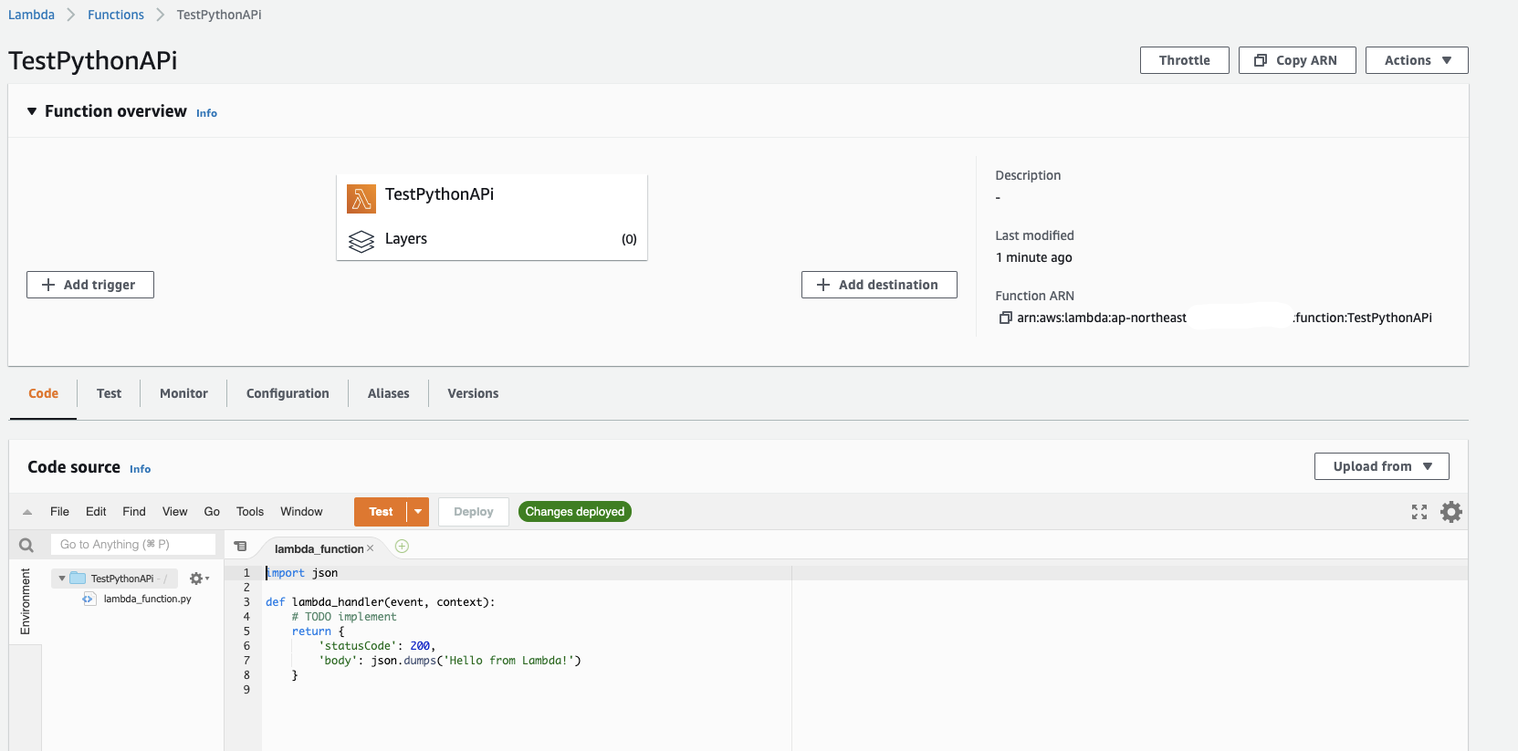Close the lambda_function editor tab
The width and height of the screenshot is (1518, 751).
click(x=370, y=548)
